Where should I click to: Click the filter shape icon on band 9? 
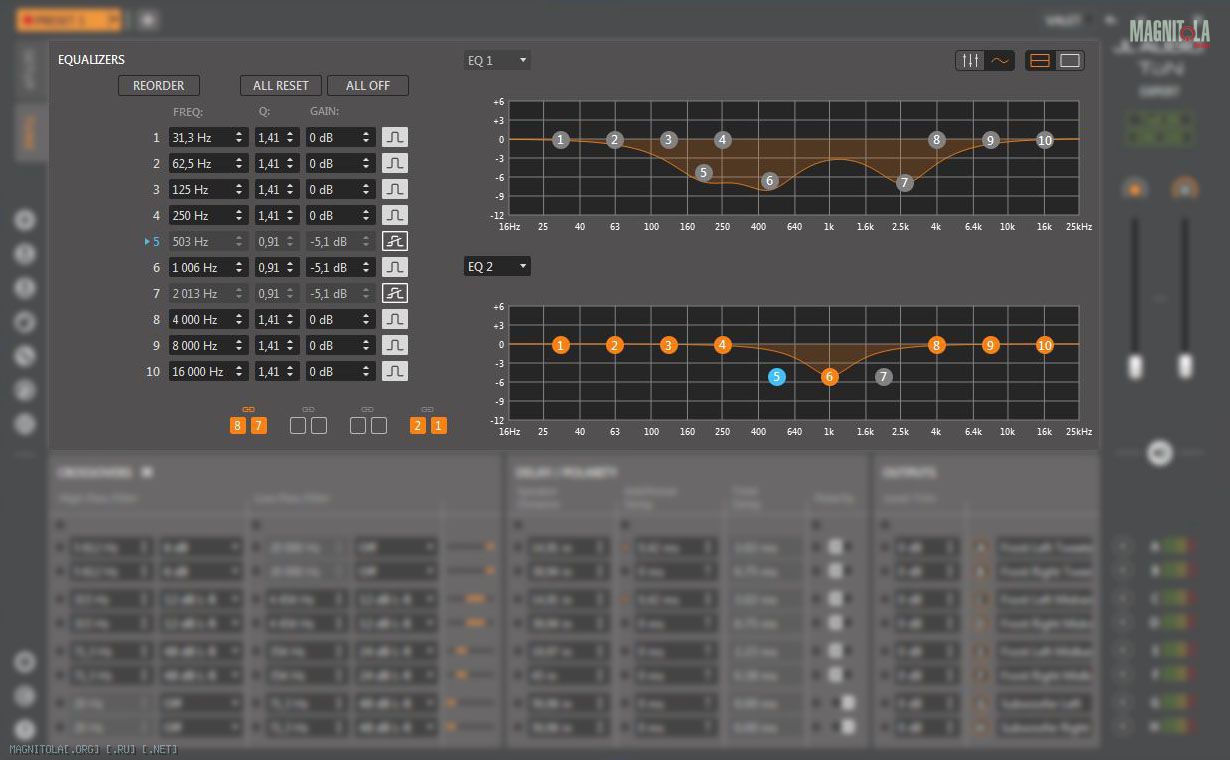395,345
